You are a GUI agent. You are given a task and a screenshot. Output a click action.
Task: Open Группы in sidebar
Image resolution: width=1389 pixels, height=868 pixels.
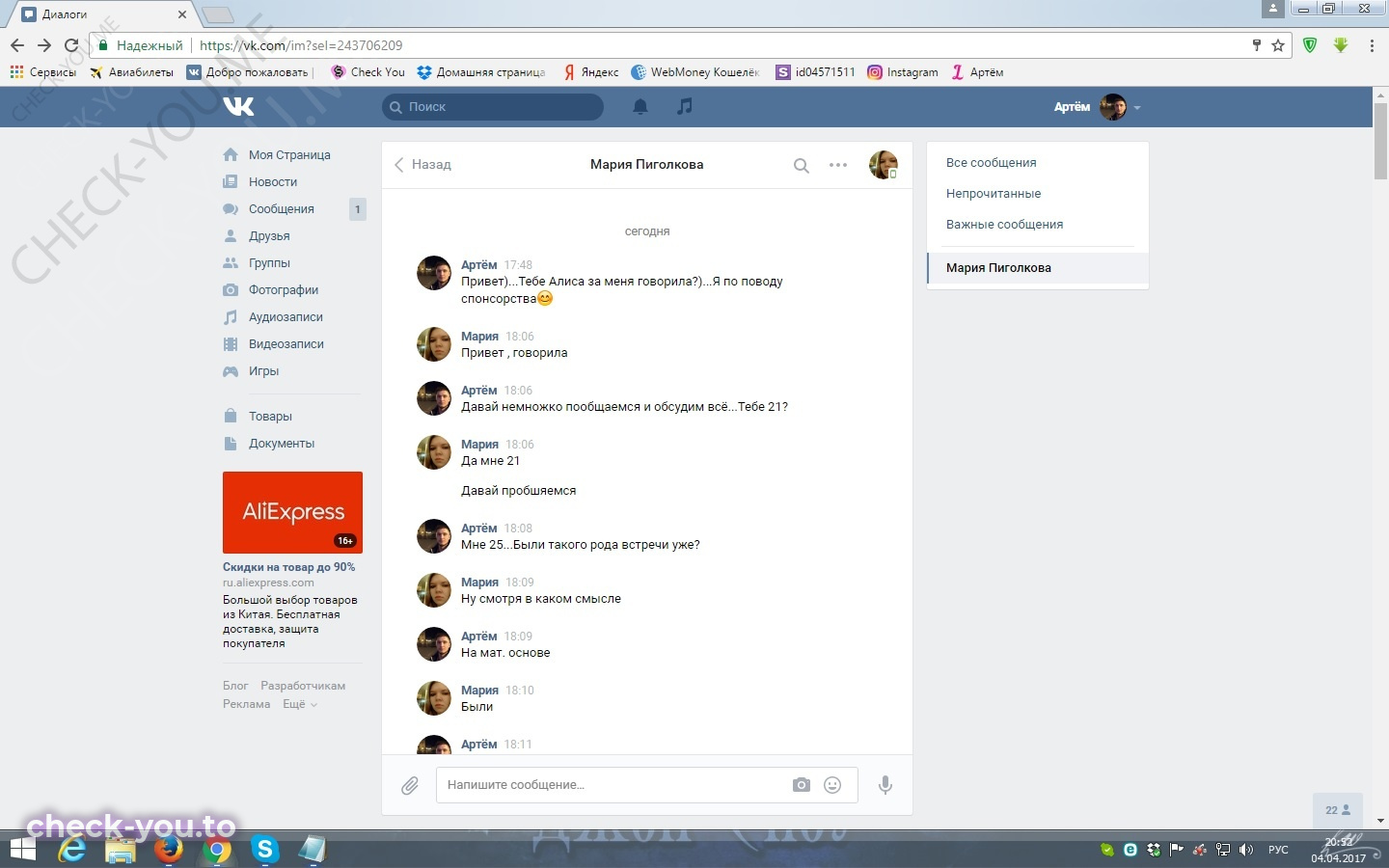(269, 262)
